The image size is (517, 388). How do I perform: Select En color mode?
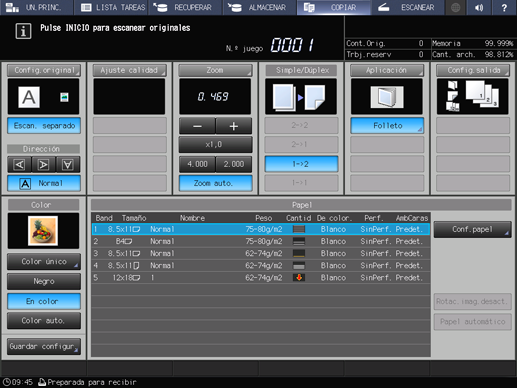click(44, 301)
